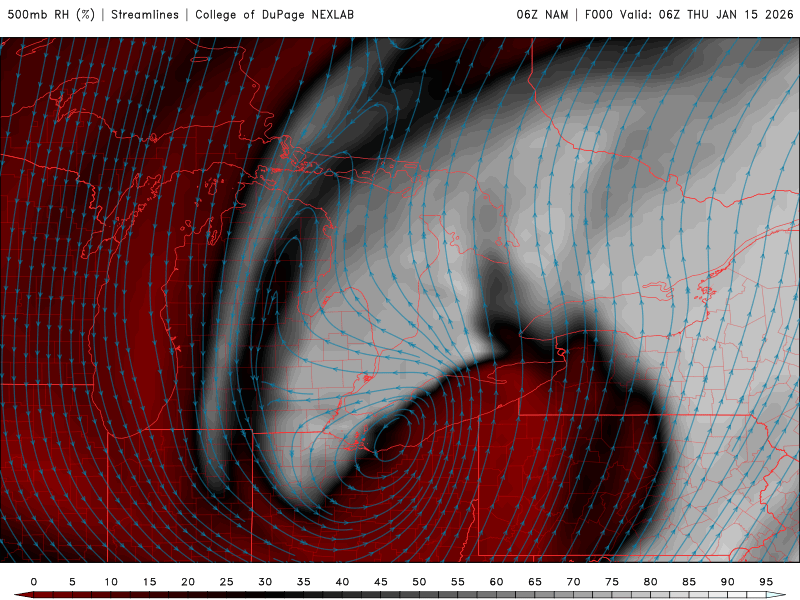Click the white right arrow end of colorbar
800x600 pixels.
776,595
